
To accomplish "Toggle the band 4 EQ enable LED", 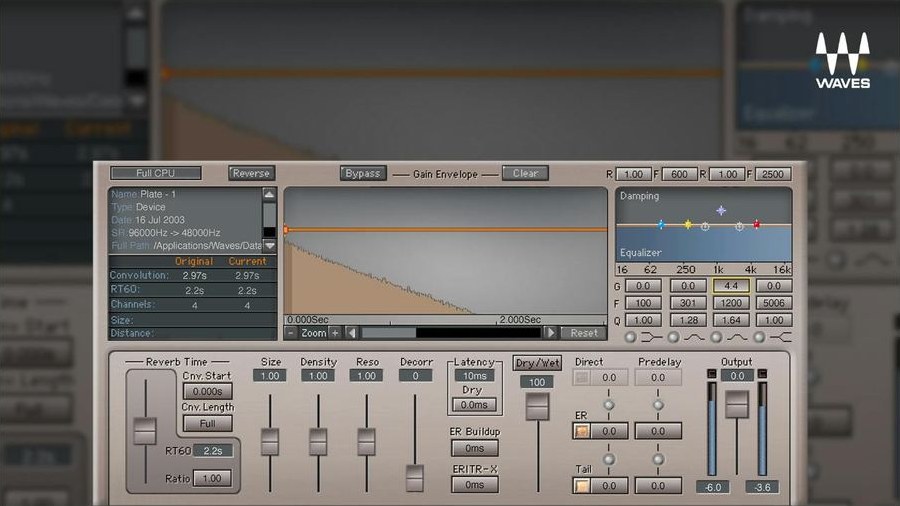I will [759, 337].
